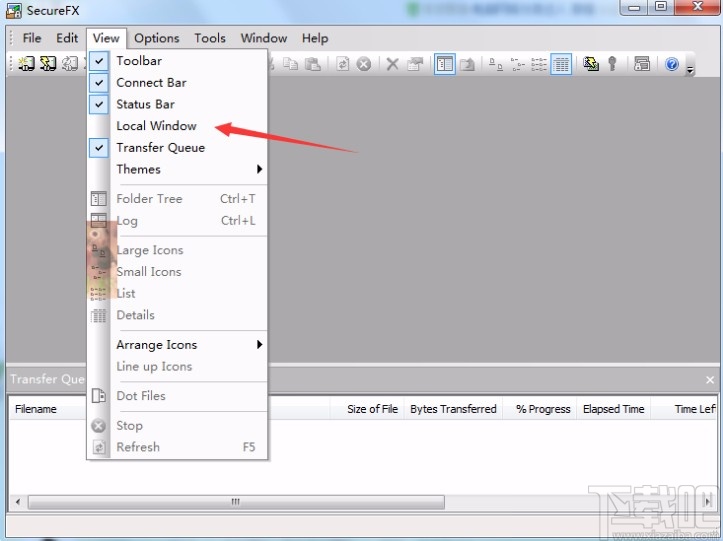Click the Refresh icon in the toolbar
Image resolution: width=723 pixels, height=541 pixels.
pyautogui.click(x=342, y=64)
